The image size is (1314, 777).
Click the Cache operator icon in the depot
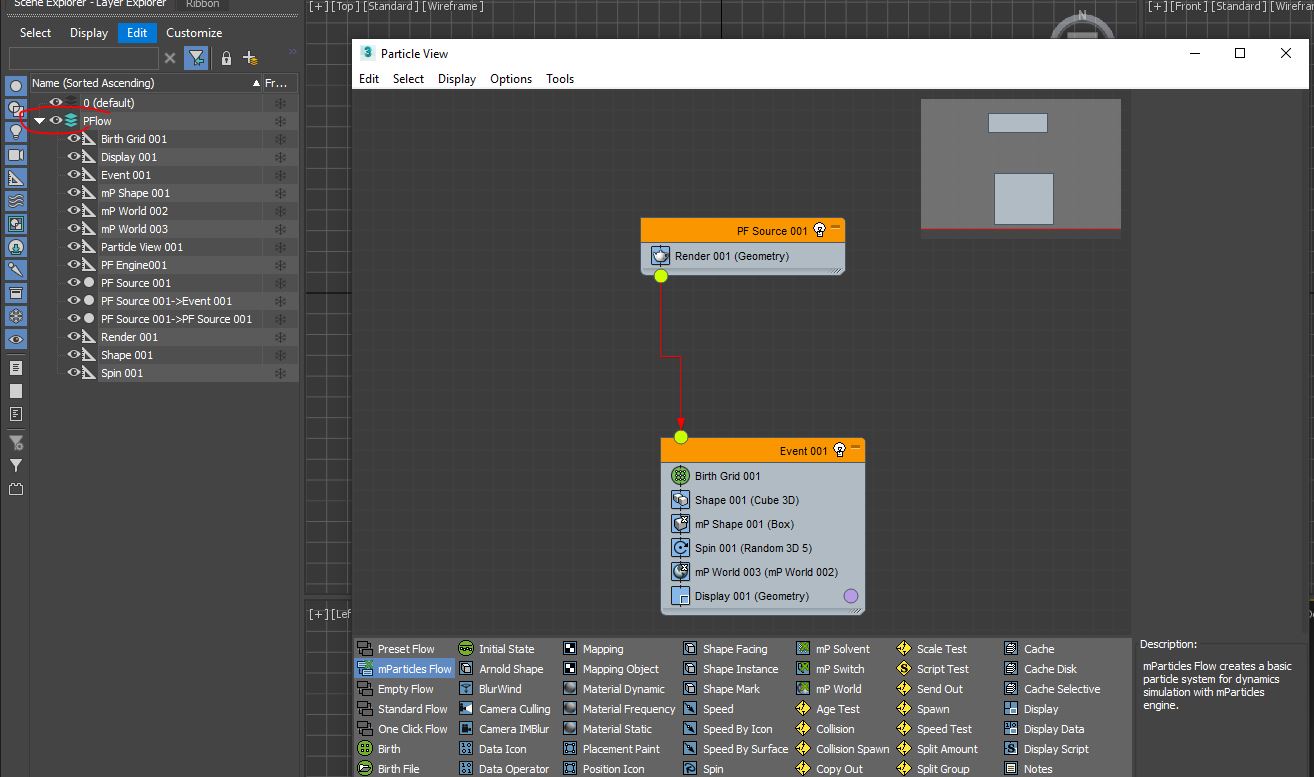click(x=1013, y=648)
